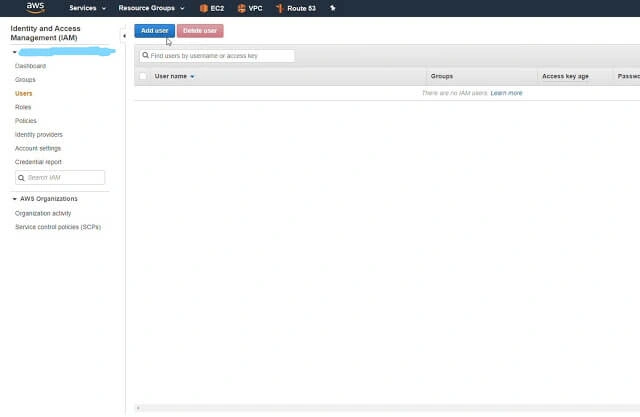The width and height of the screenshot is (640, 417).
Task: Open the AWS home logo
Action: (36, 7)
